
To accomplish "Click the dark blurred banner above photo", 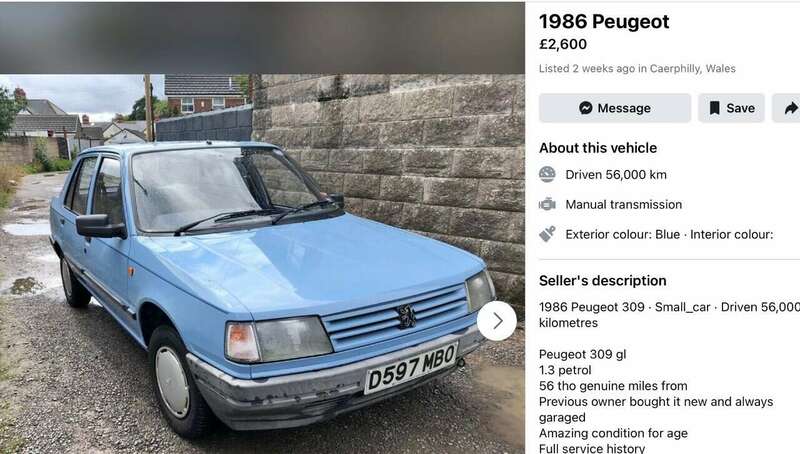I will click(x=262, y=38).
